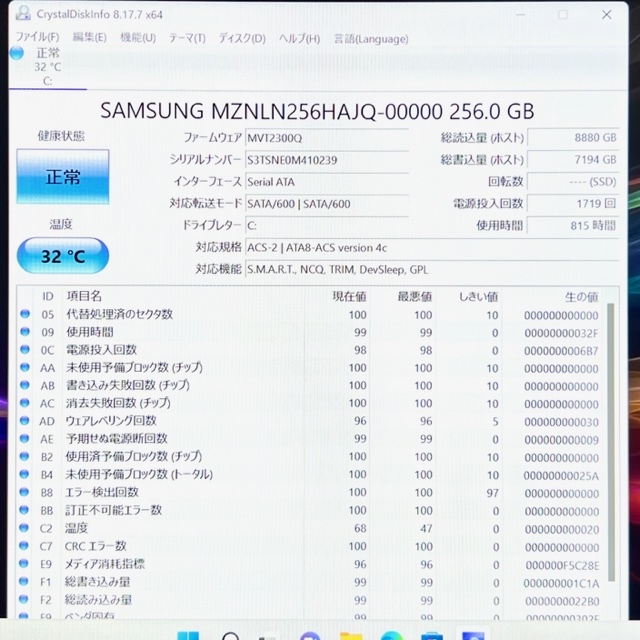Screen dimensions: 640x640
Task: Click the blue 正常 health status button
Action: coord(62,177)
